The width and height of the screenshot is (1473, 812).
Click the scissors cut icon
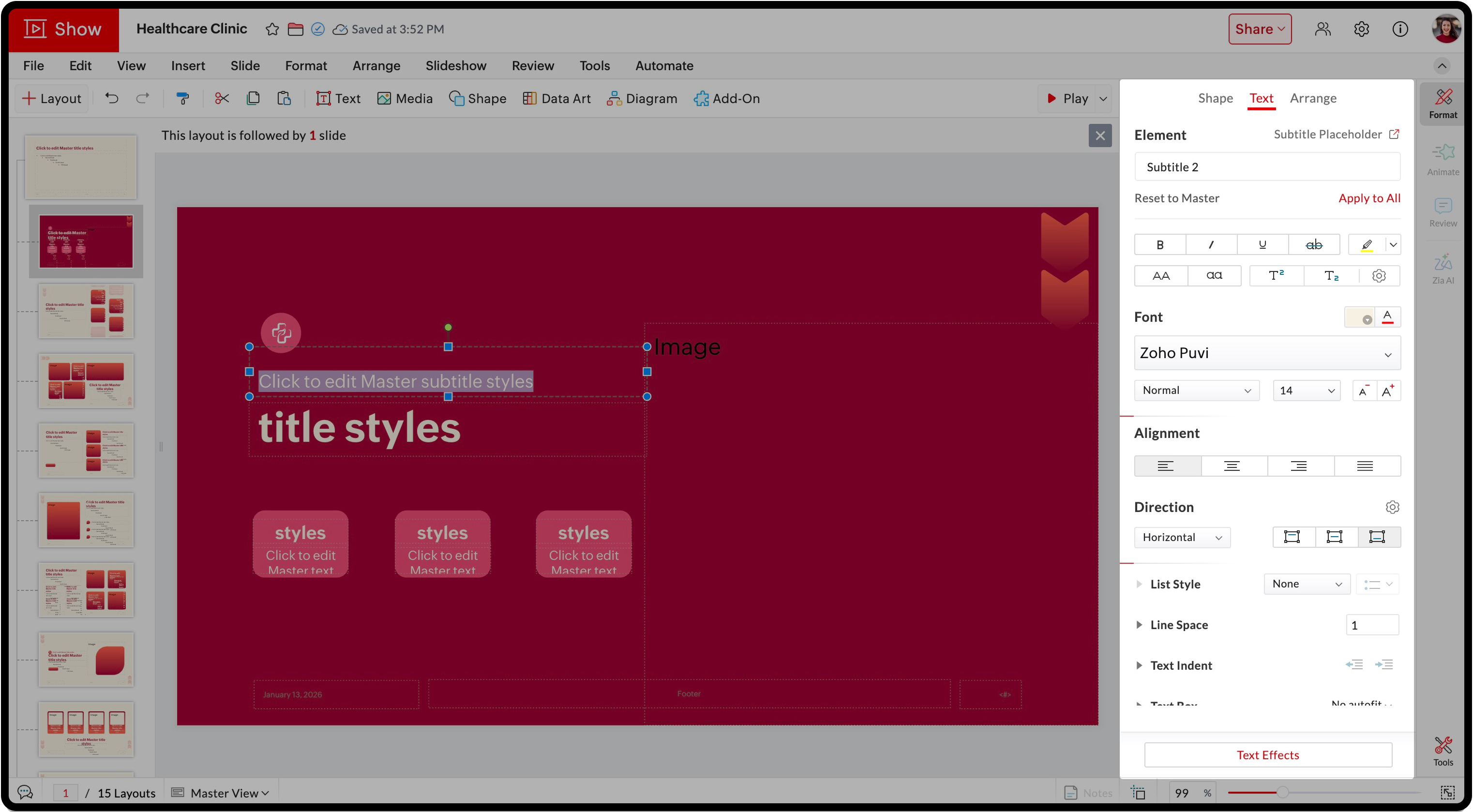click(x=222, y=98)
